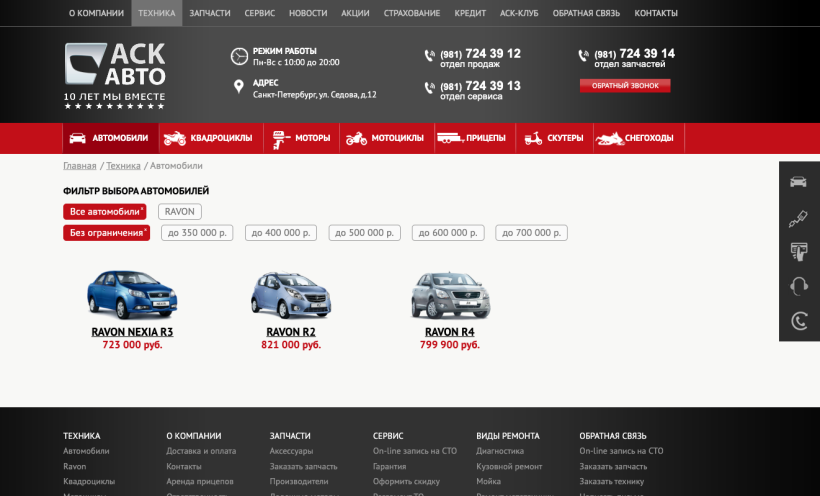This screenshot has height=496, width=820.
Task: Click the callback phone icon in right sidebar
Action: [x=799, y=320]
